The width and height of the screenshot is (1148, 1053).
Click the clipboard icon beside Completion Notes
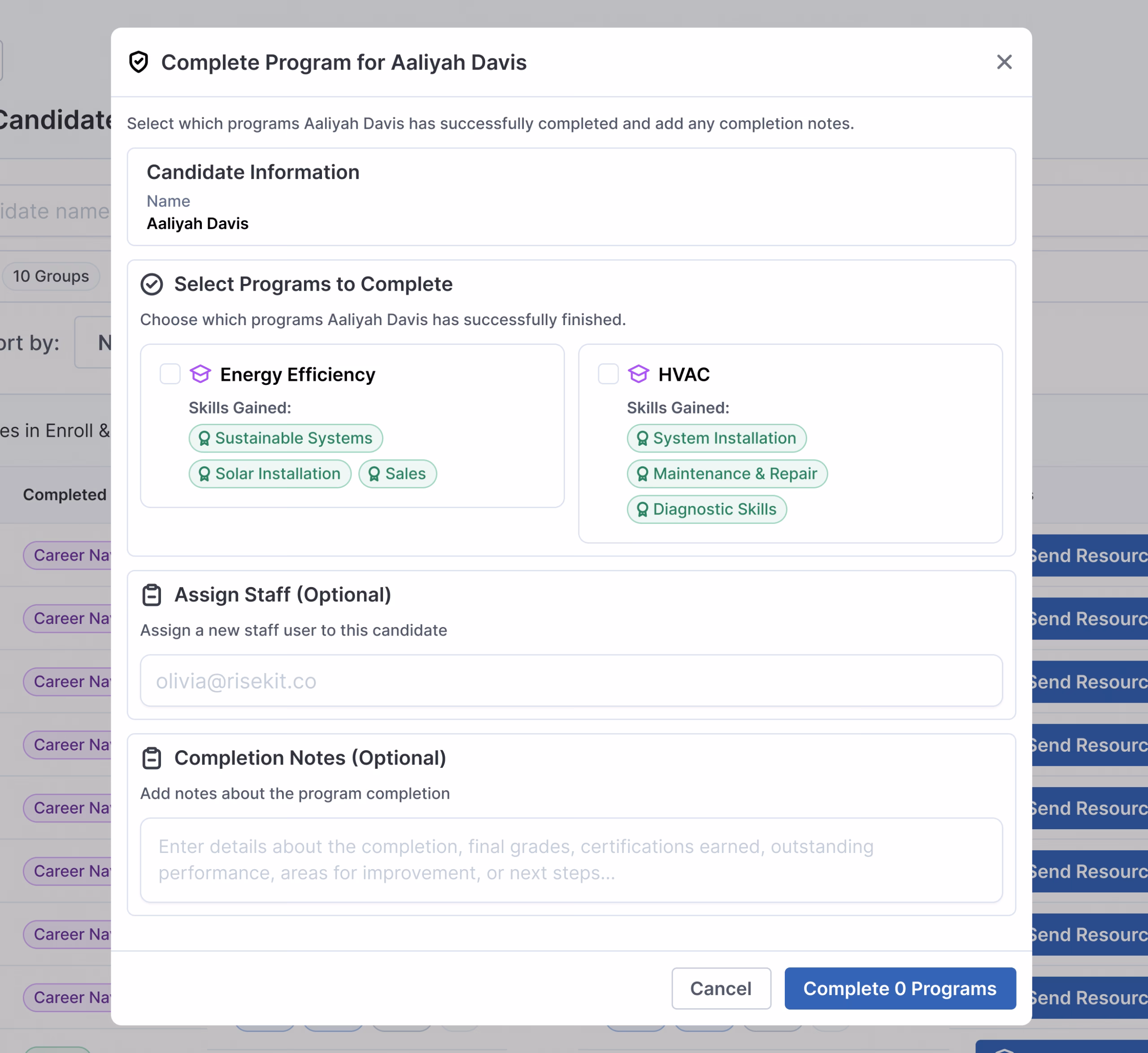point(152,758)
